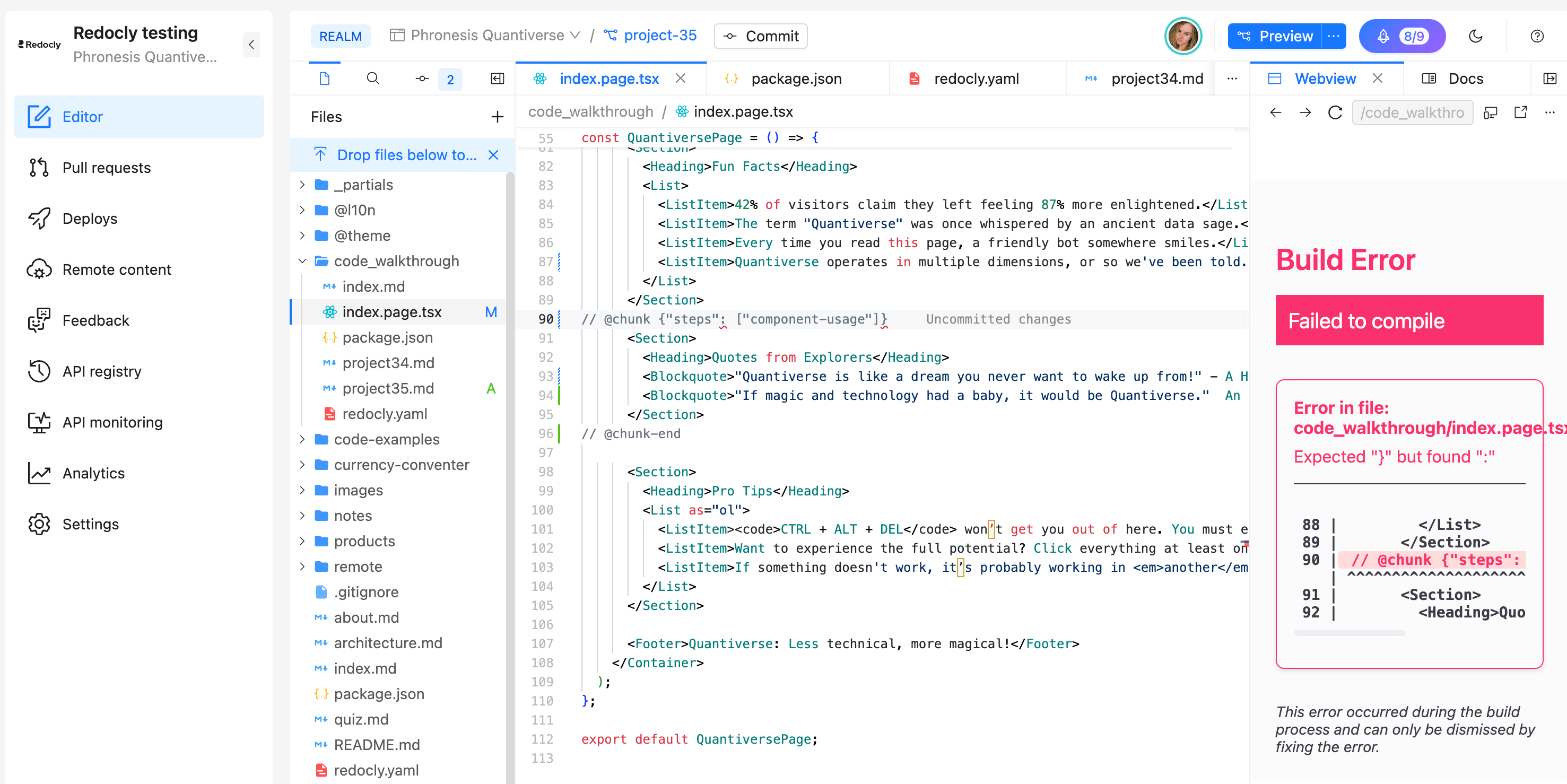Expand the notes folder
The image size is (1567, 784).
302,516
